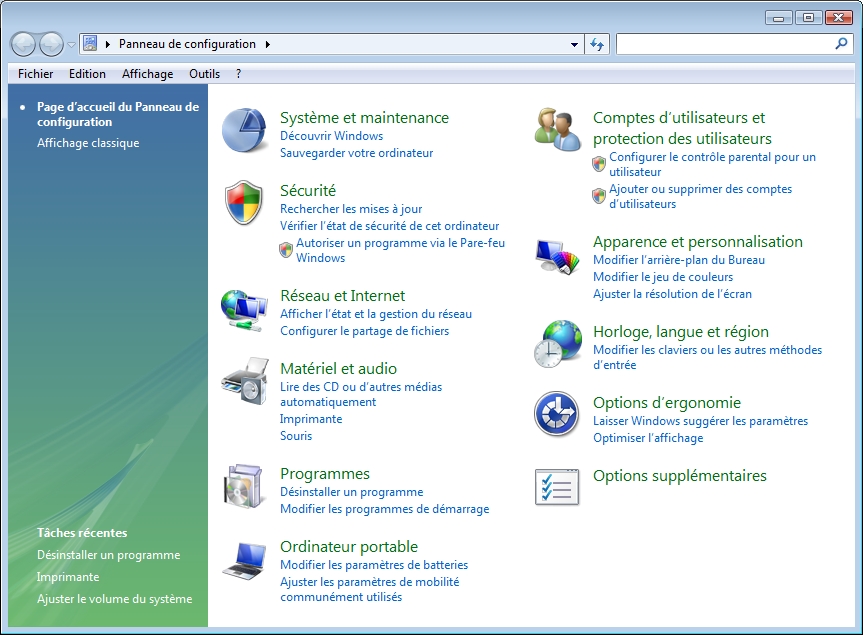The image size is (863, 635).
Task: Open the Options supplémentaires checklist icon
Action: click(x=557, y=487)
